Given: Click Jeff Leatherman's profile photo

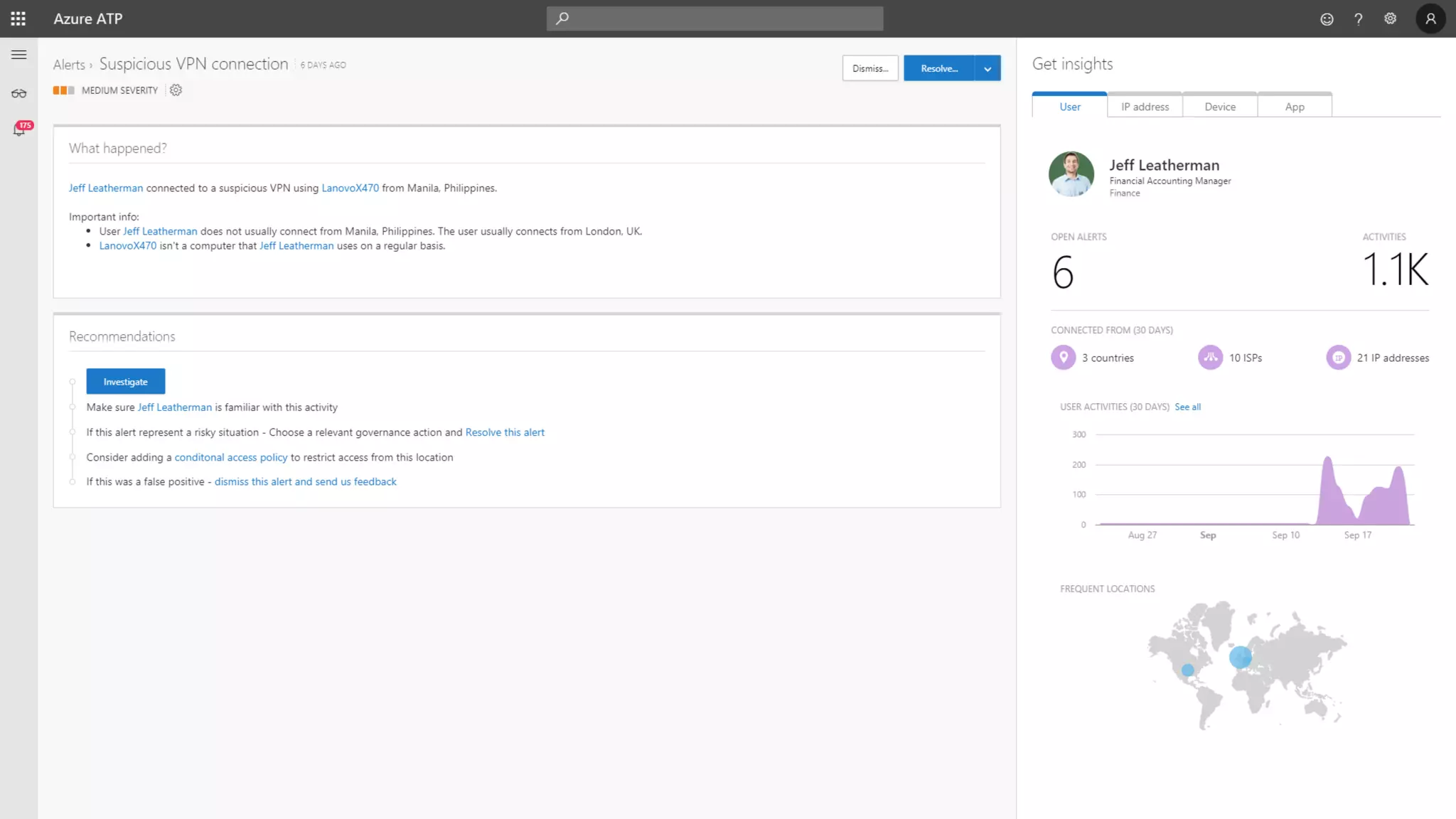Looking at the screenshot, I should 1071,174.
